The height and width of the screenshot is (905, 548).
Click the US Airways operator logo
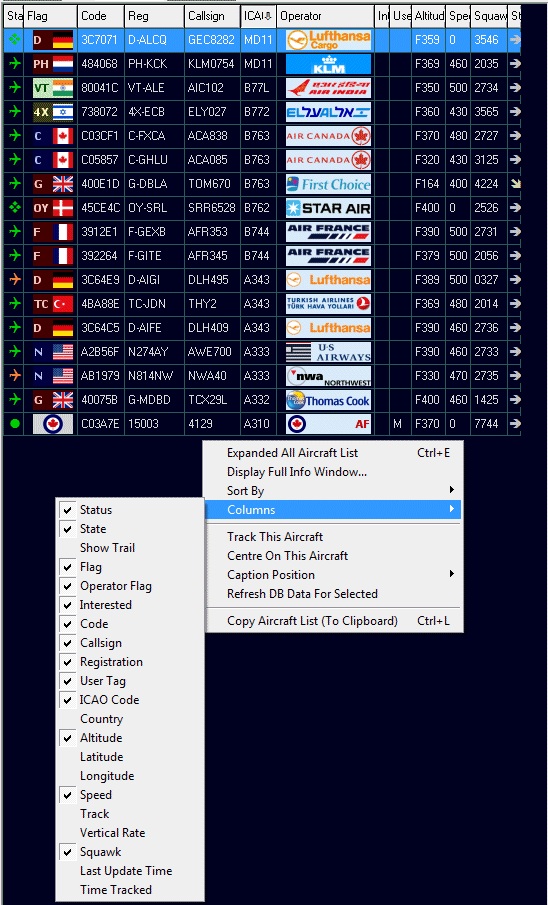(x=328, y=351)
